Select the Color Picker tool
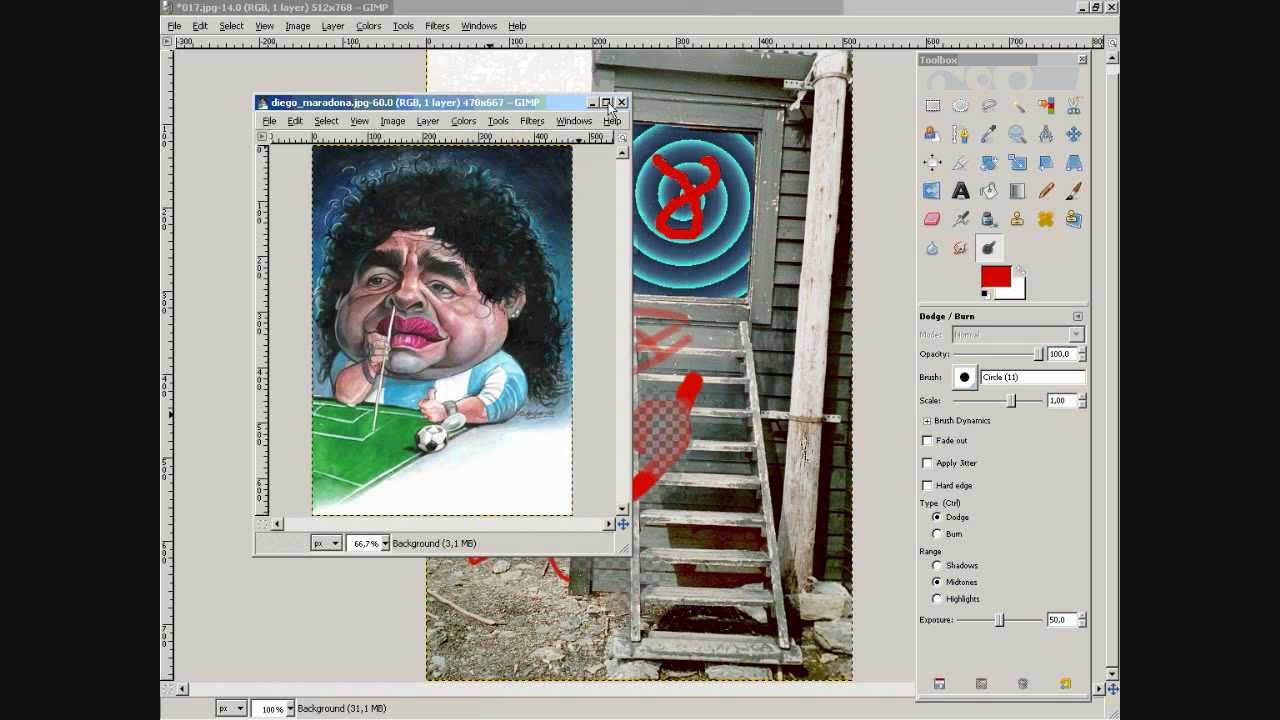This screenshot has height=720, width=1280. (x=989, y=134)
